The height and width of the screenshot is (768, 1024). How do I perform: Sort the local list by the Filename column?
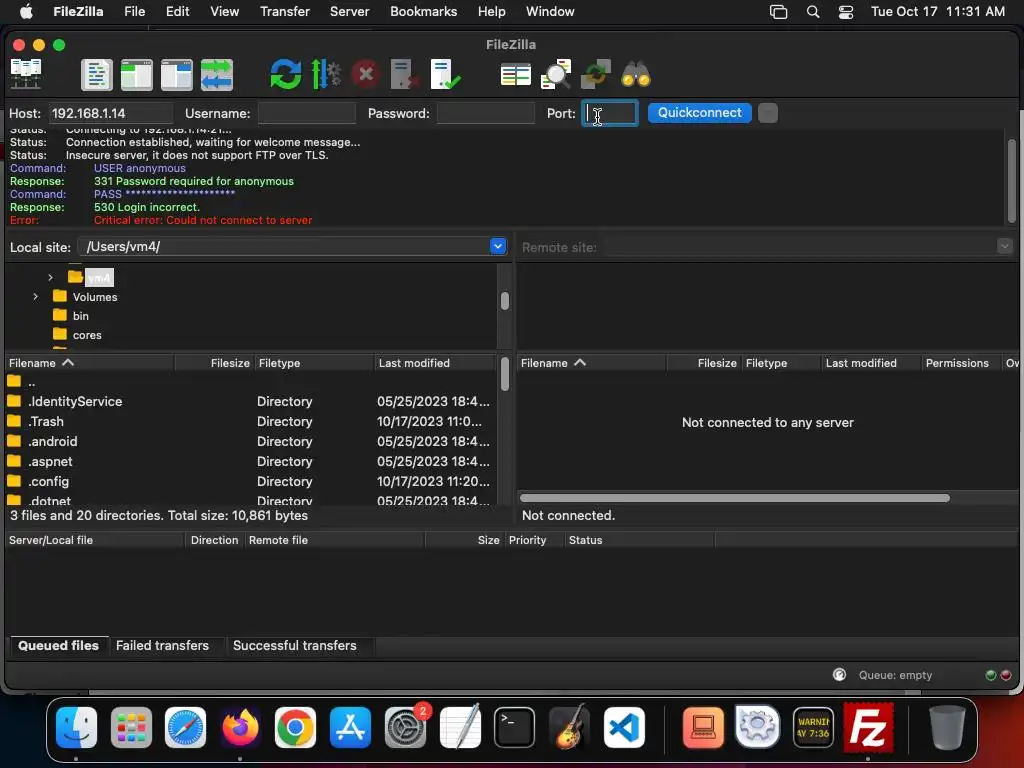click(89, 363)
